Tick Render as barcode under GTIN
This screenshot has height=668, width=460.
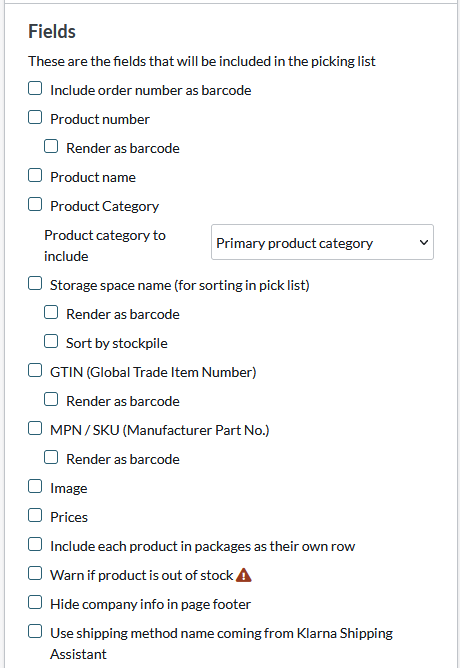(51, 400)
